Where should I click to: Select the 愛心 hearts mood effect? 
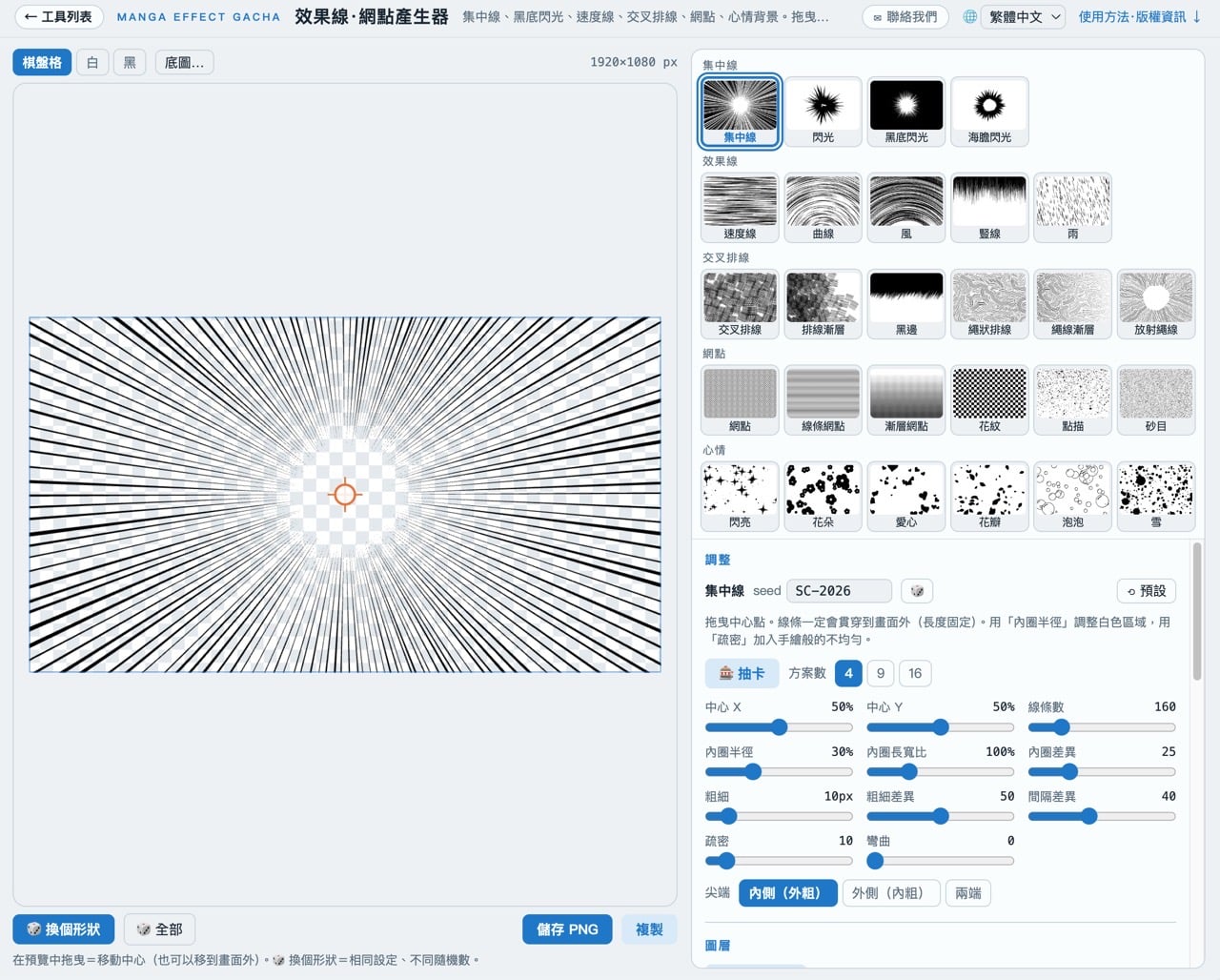point(906,497)
